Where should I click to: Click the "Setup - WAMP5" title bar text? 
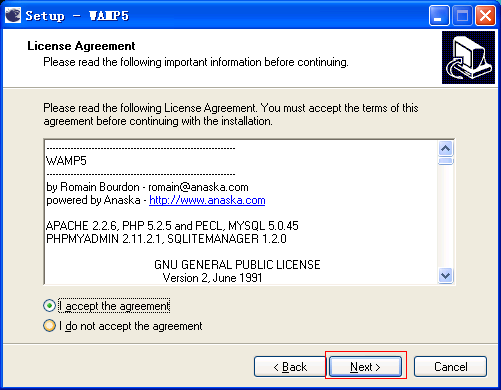pyautogui.click(x=77, y=16)
